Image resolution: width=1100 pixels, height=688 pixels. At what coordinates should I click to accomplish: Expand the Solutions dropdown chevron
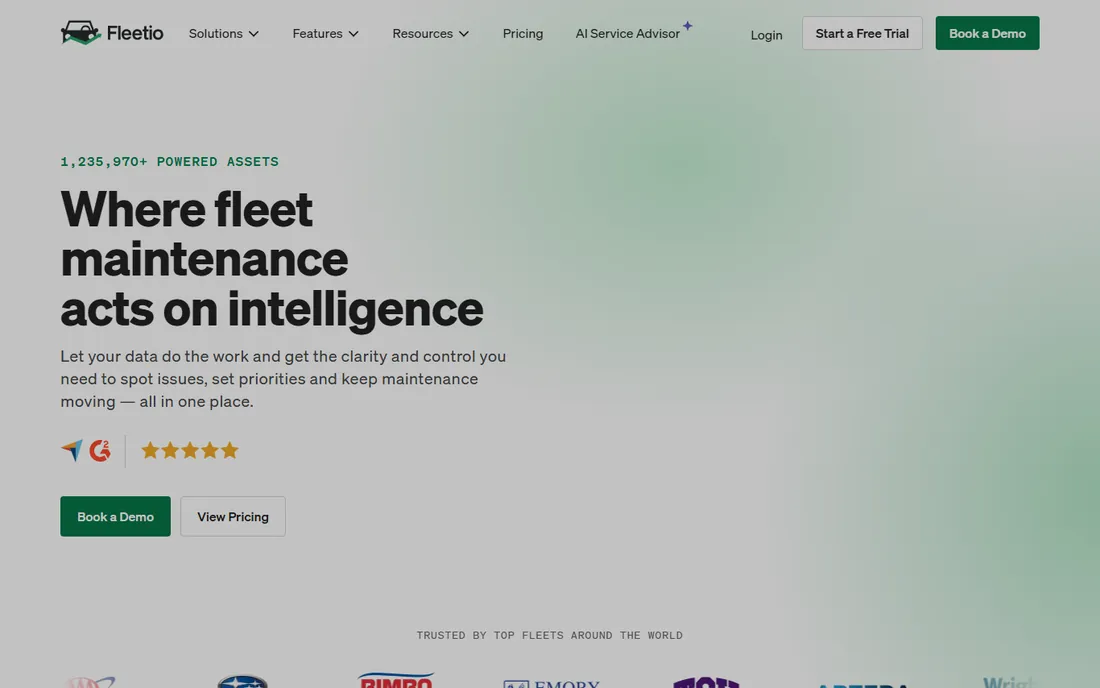[254, 34]
